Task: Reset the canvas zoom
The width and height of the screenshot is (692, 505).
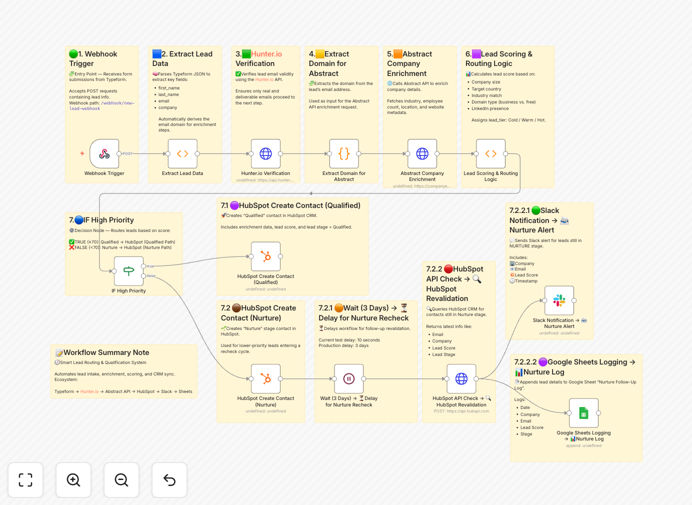Action: point(169,480)
